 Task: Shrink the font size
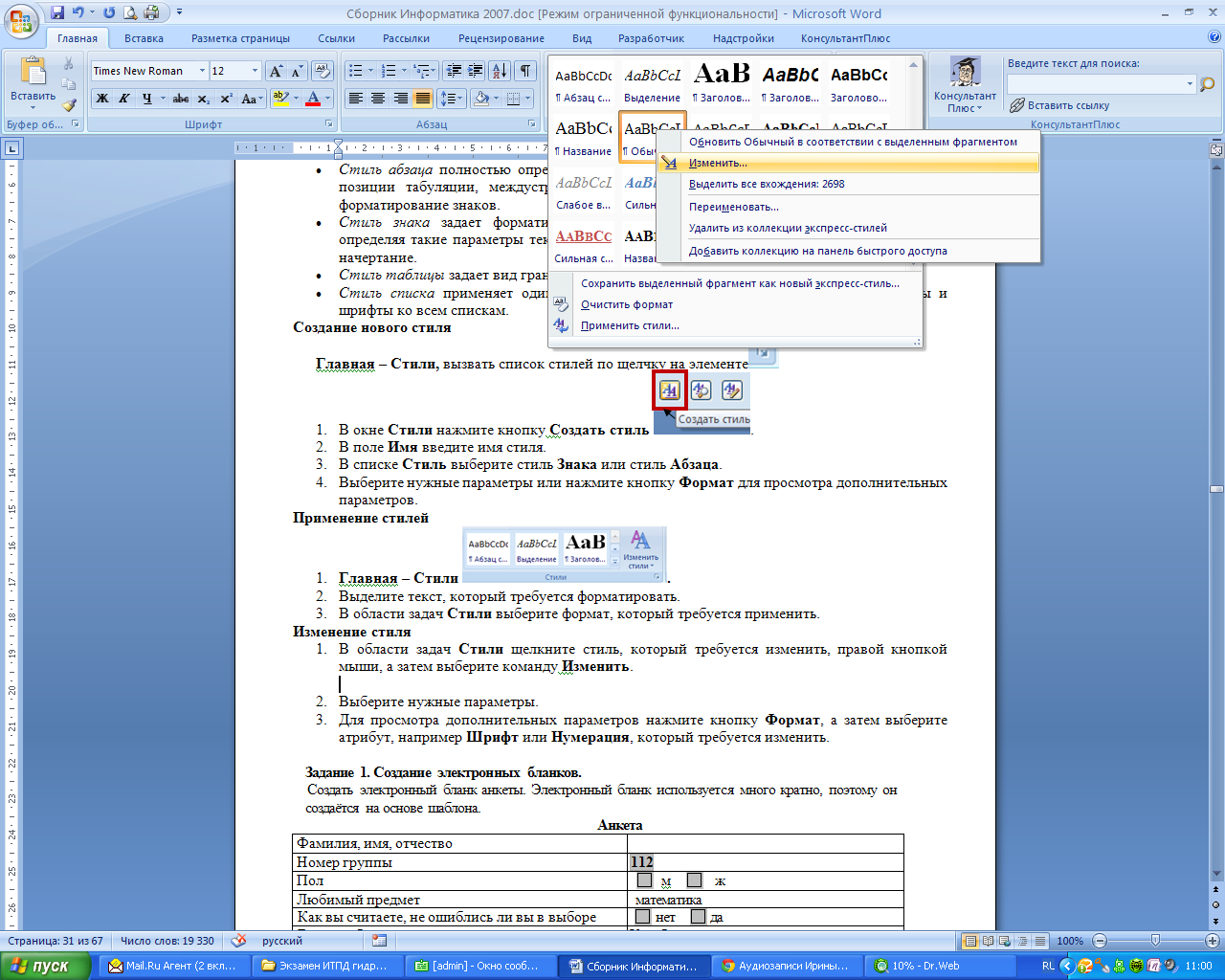tap(296, 71)
